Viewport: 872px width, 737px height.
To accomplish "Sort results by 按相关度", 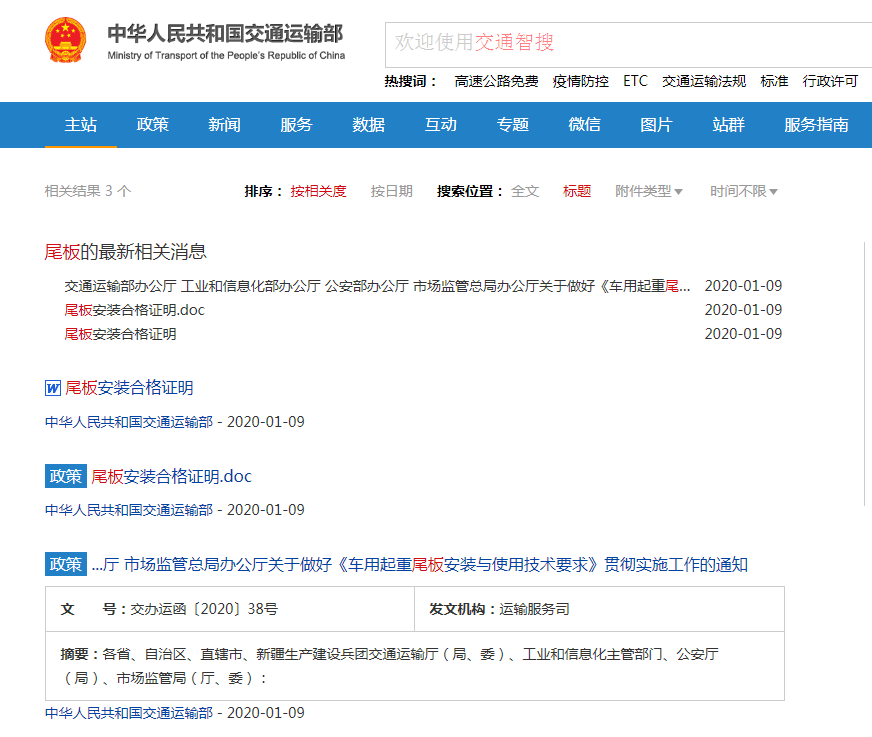I will (318, 191).
